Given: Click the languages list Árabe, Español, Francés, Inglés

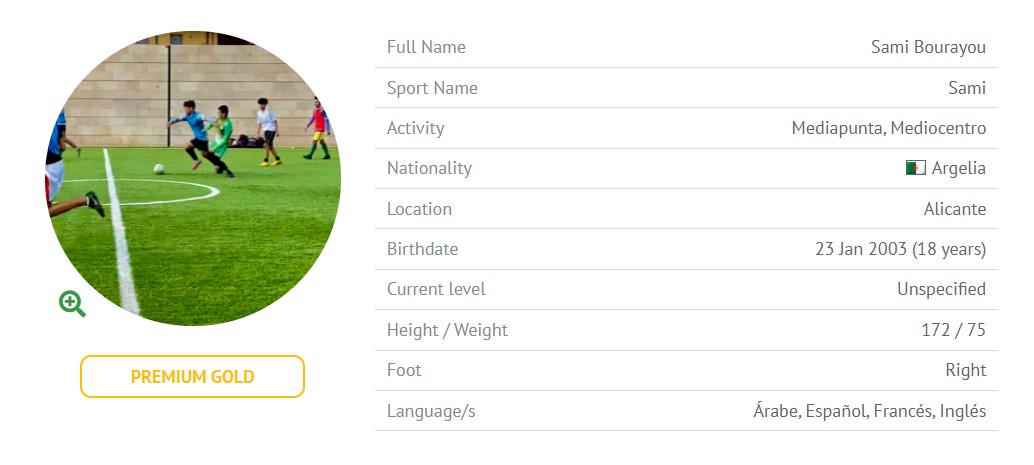Looking at the screenshot, I should pos(869,411).
